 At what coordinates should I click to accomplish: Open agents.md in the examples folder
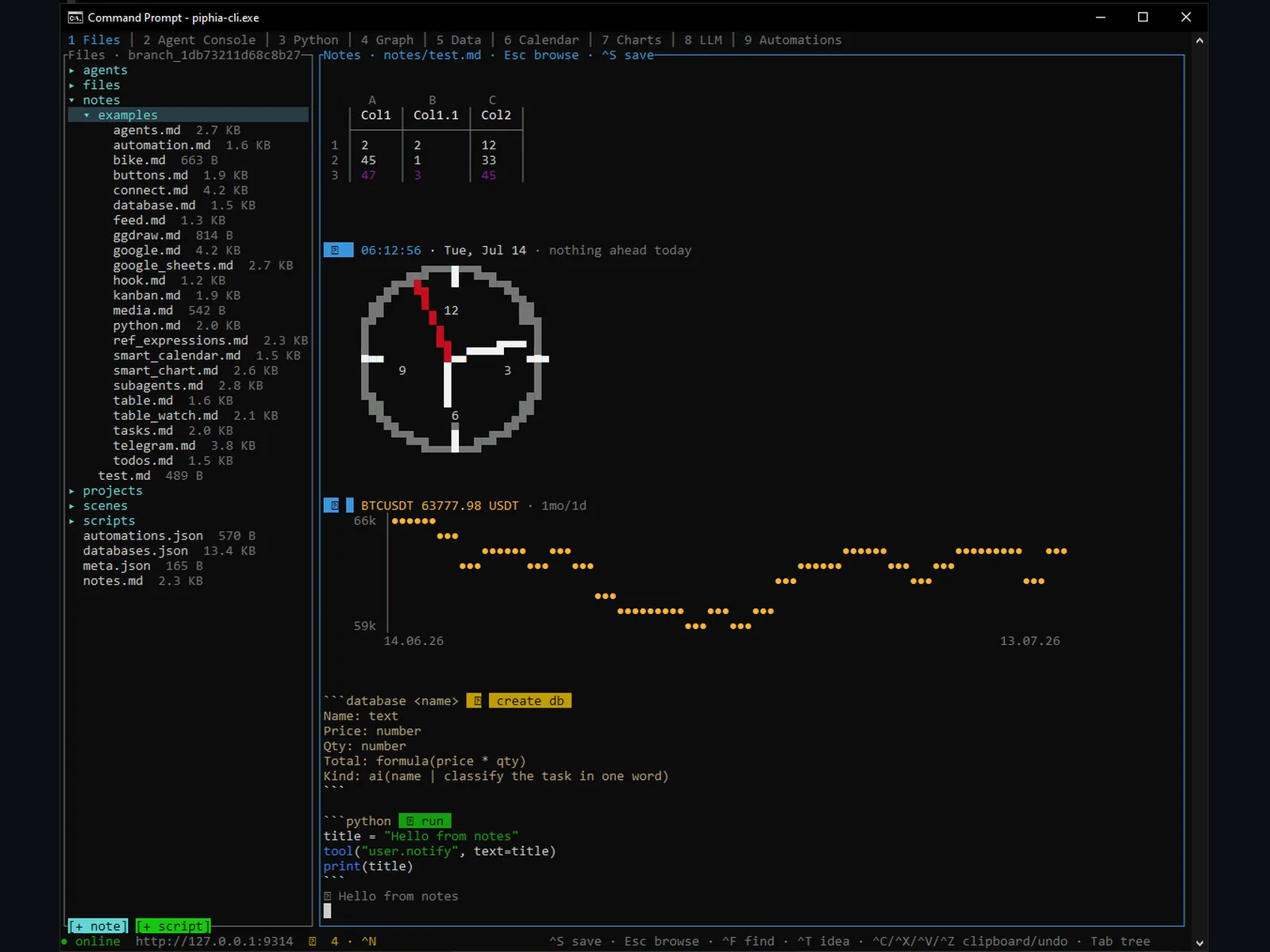[x=147, y=131]
